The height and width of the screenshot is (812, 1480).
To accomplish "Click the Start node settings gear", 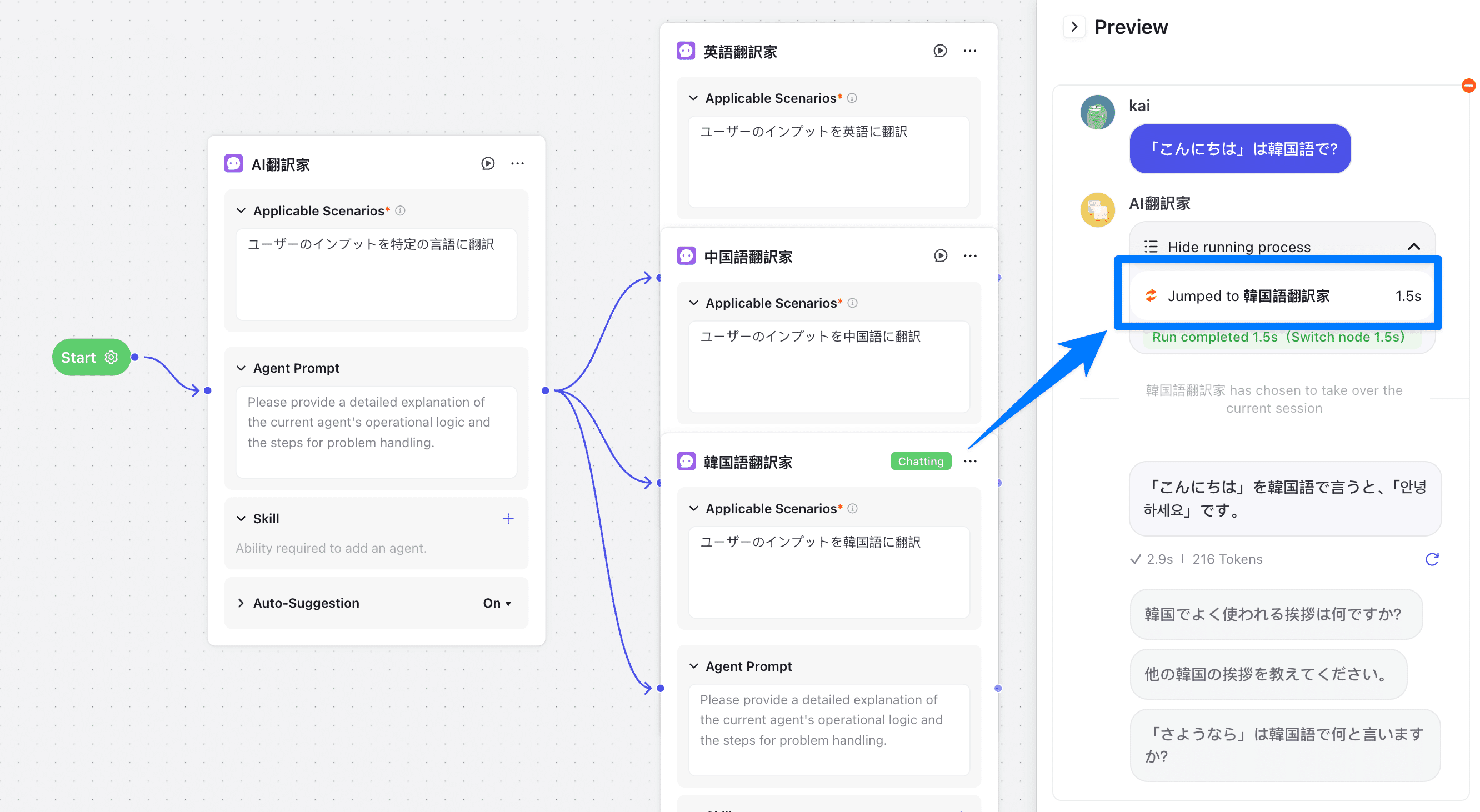I will pyautogui.click(x=112, y=357).
